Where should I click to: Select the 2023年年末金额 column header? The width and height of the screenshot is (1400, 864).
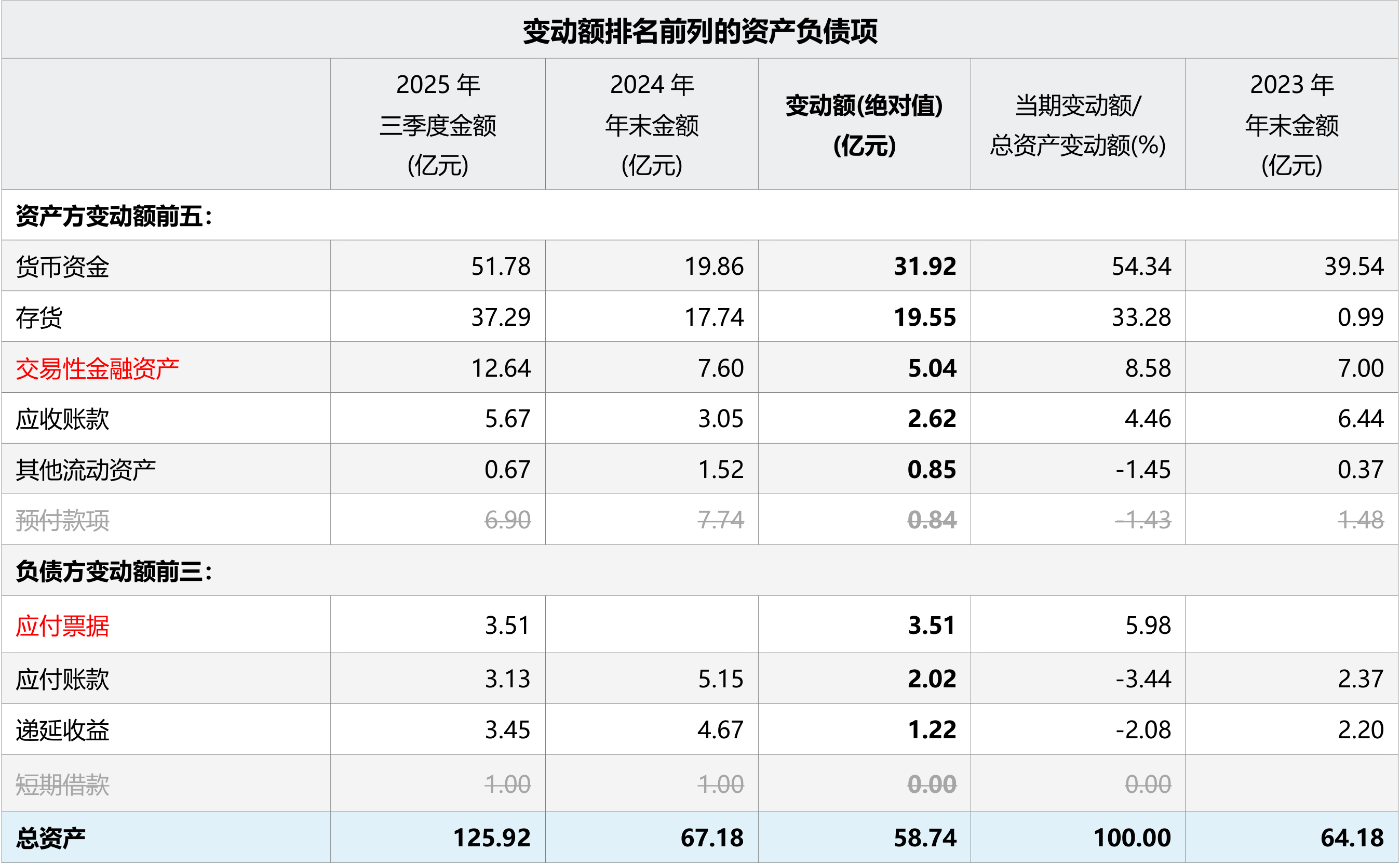(x=1291, y=125)
